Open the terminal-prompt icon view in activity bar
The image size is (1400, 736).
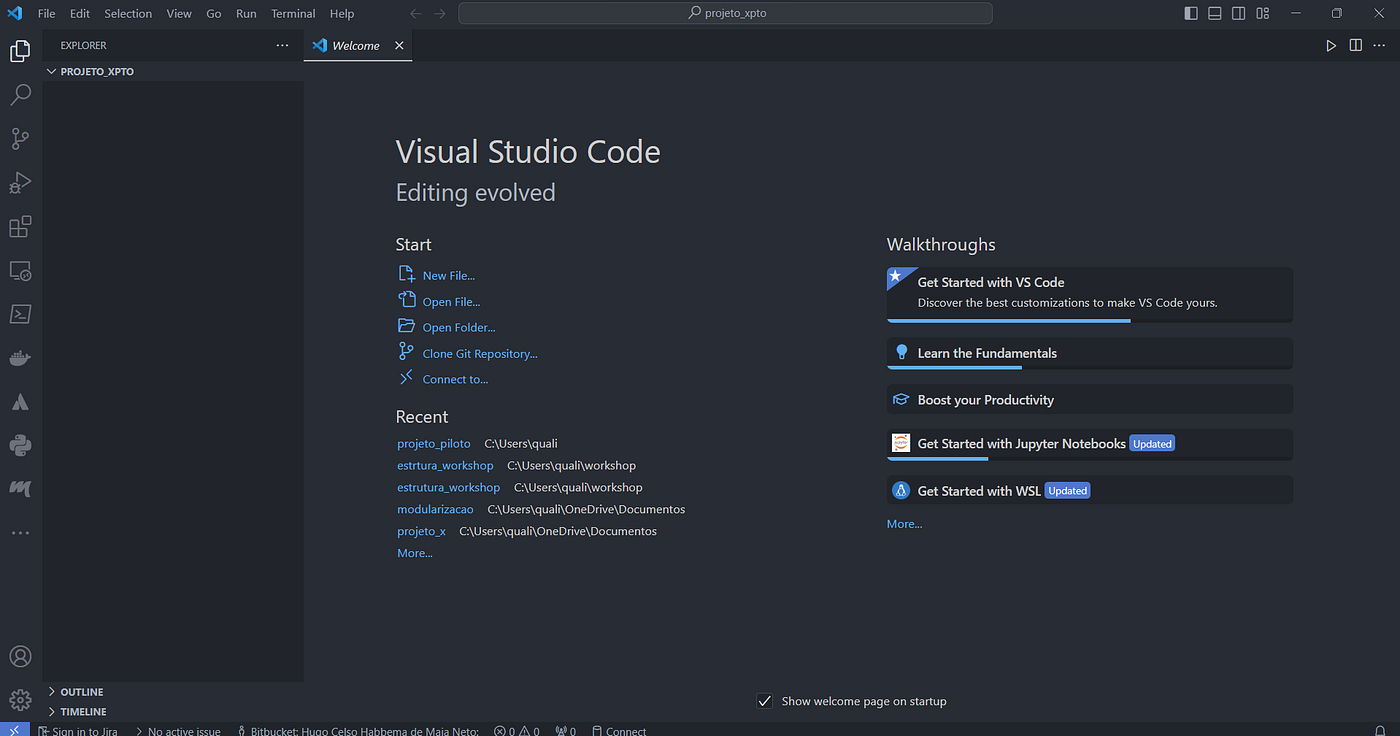tap(20, 314)
